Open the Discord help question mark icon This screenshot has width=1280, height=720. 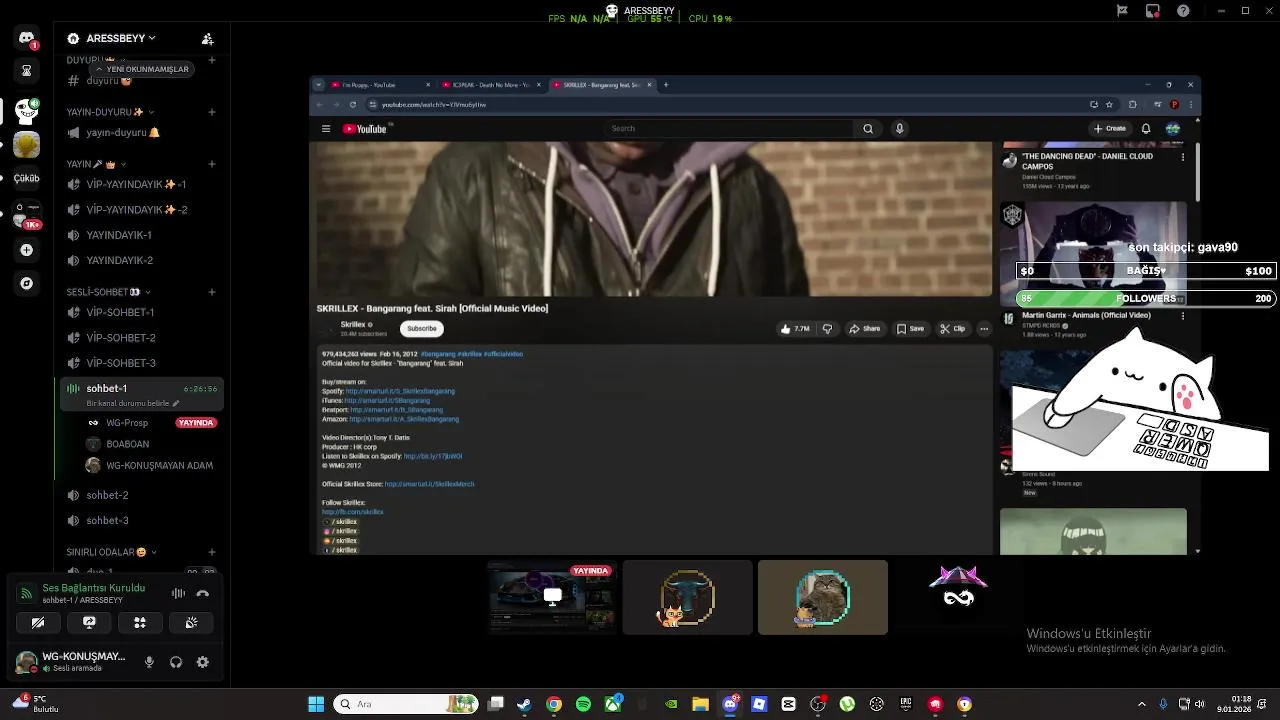coord(1183,11)
